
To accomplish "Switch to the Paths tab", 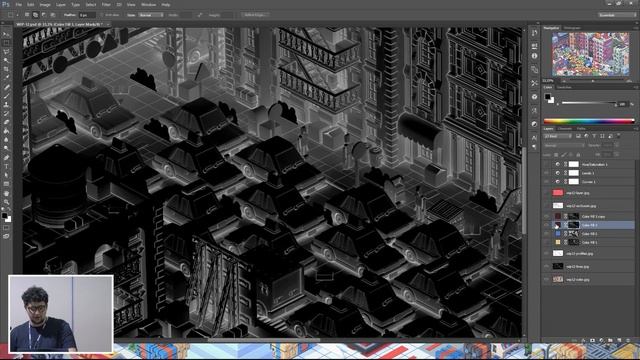I will (581, 129).
